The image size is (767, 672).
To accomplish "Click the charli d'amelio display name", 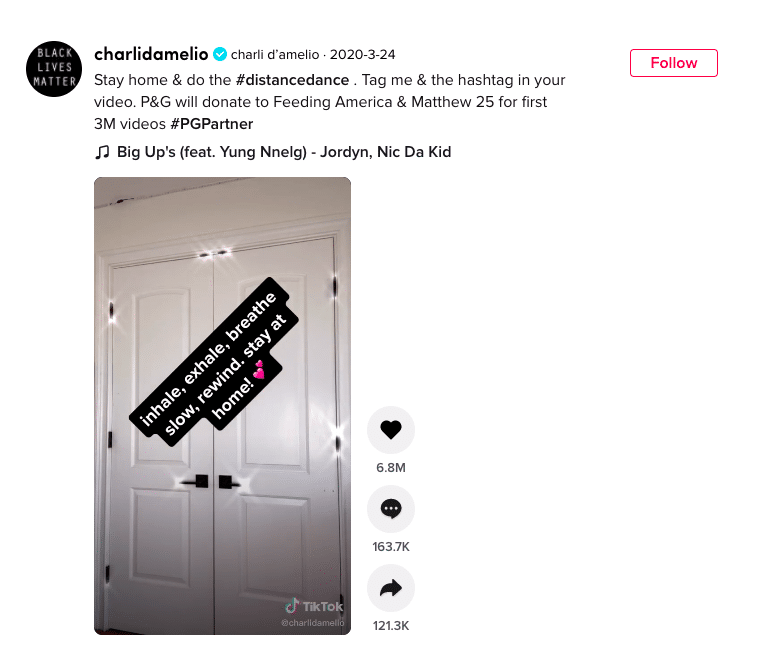I will (x=275, y=55).
